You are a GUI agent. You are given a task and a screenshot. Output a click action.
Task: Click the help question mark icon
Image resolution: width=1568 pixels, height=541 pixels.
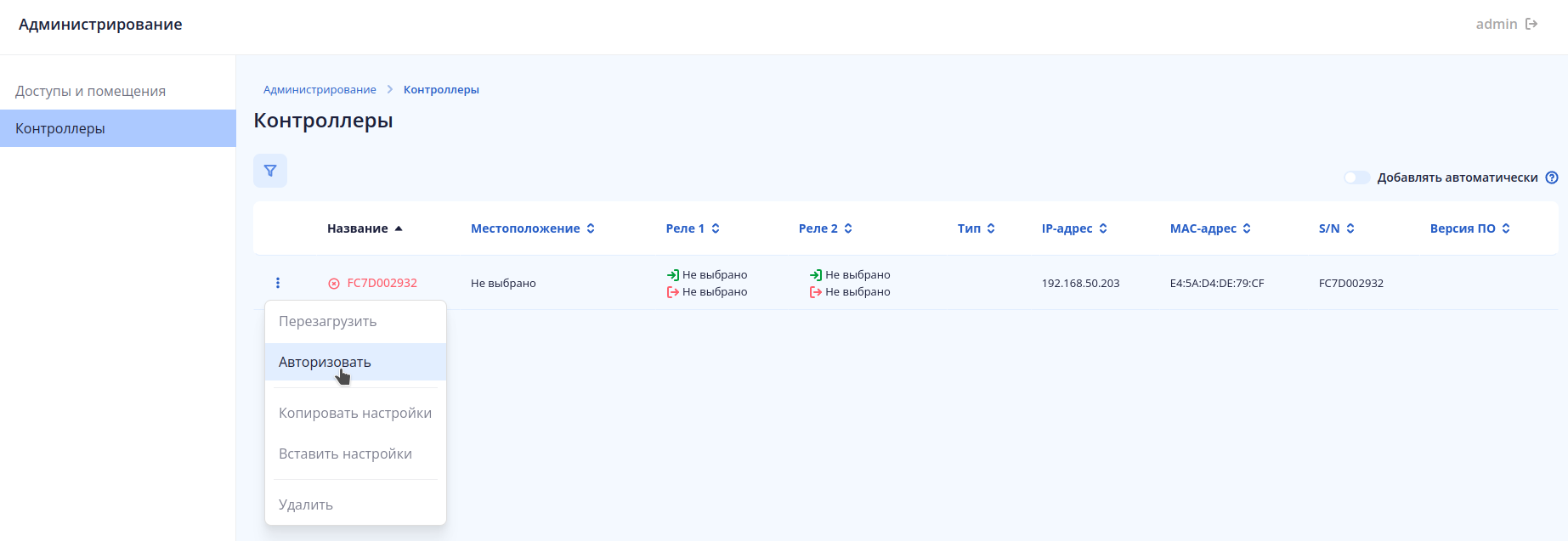(x=1552, y=178)
